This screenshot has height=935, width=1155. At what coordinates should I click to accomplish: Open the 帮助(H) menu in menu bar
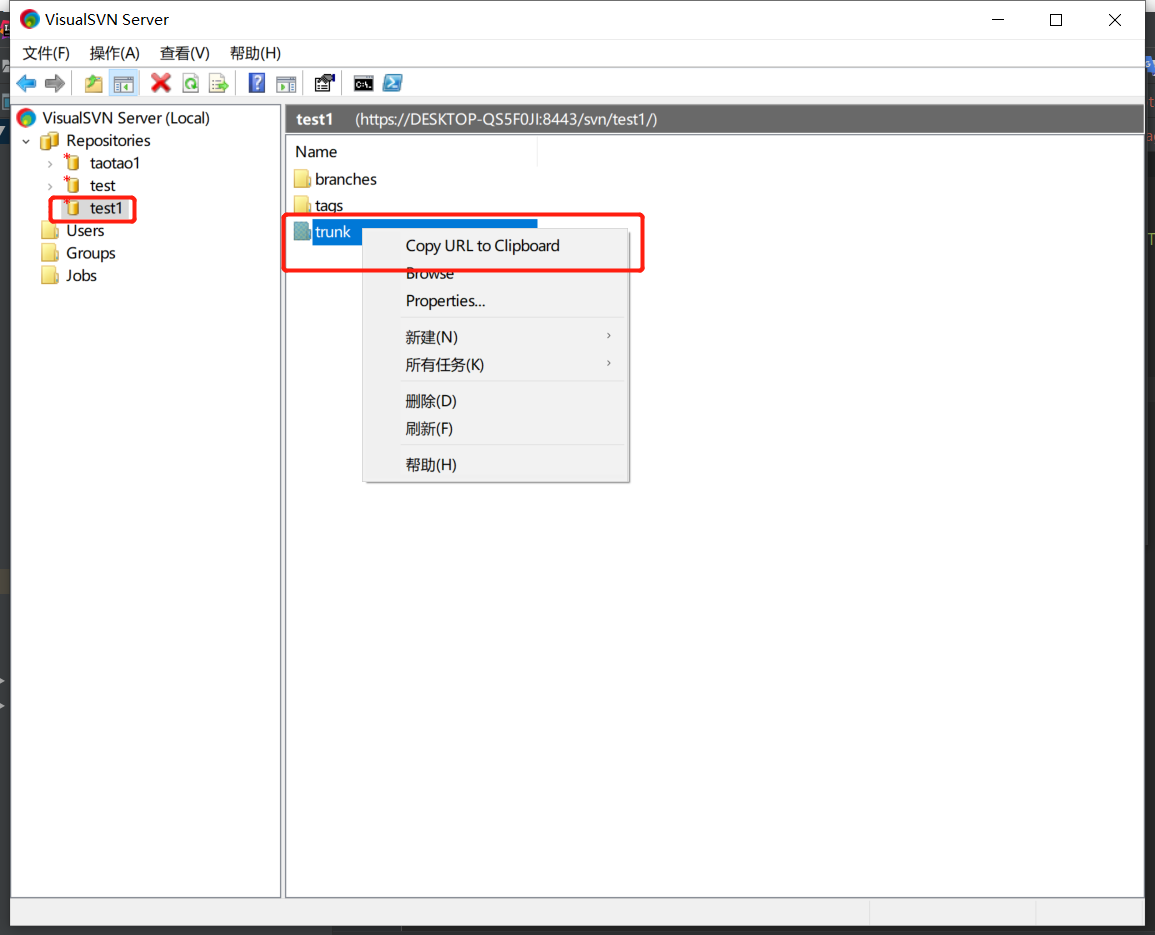tap(255, 53)
